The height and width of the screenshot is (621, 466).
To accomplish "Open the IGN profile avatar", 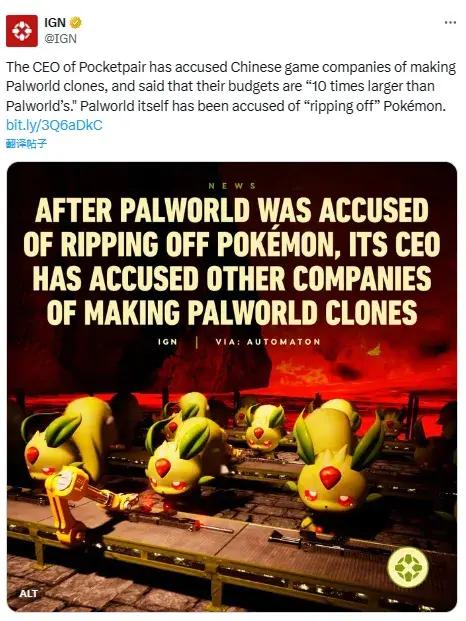I will click(x=22, y=31).
